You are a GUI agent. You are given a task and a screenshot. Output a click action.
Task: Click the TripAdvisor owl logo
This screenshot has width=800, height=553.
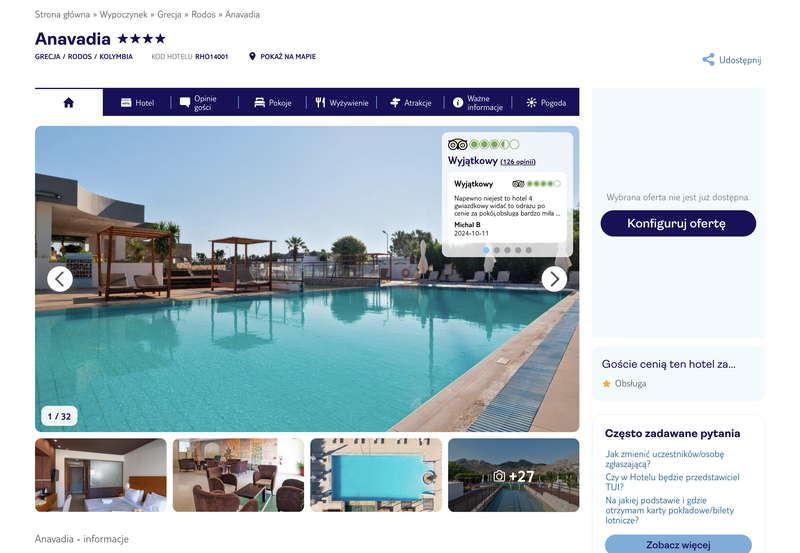(x=458, y=144)
